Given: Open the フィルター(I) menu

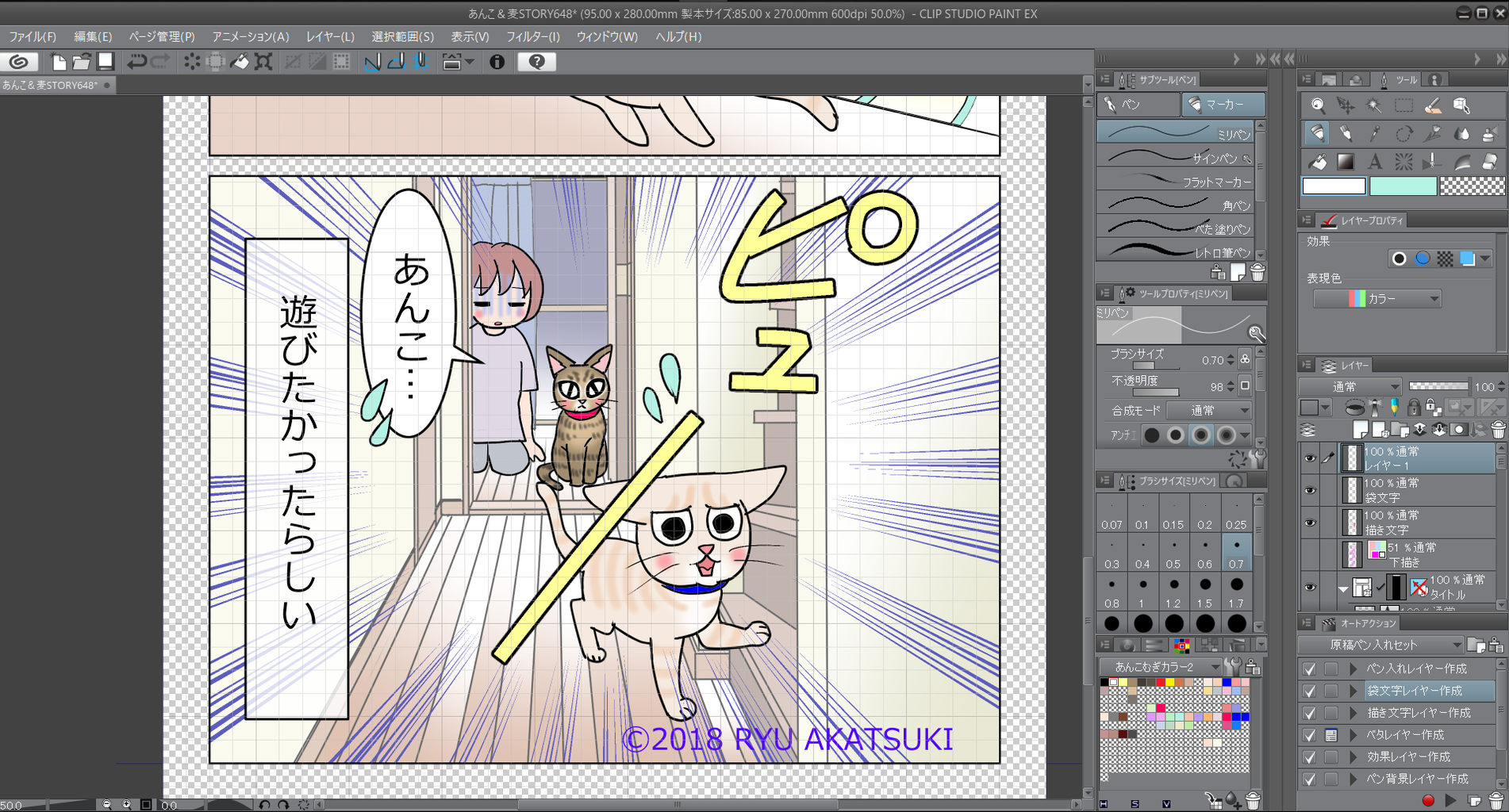Looking at the screenshot, I should 533,36.
